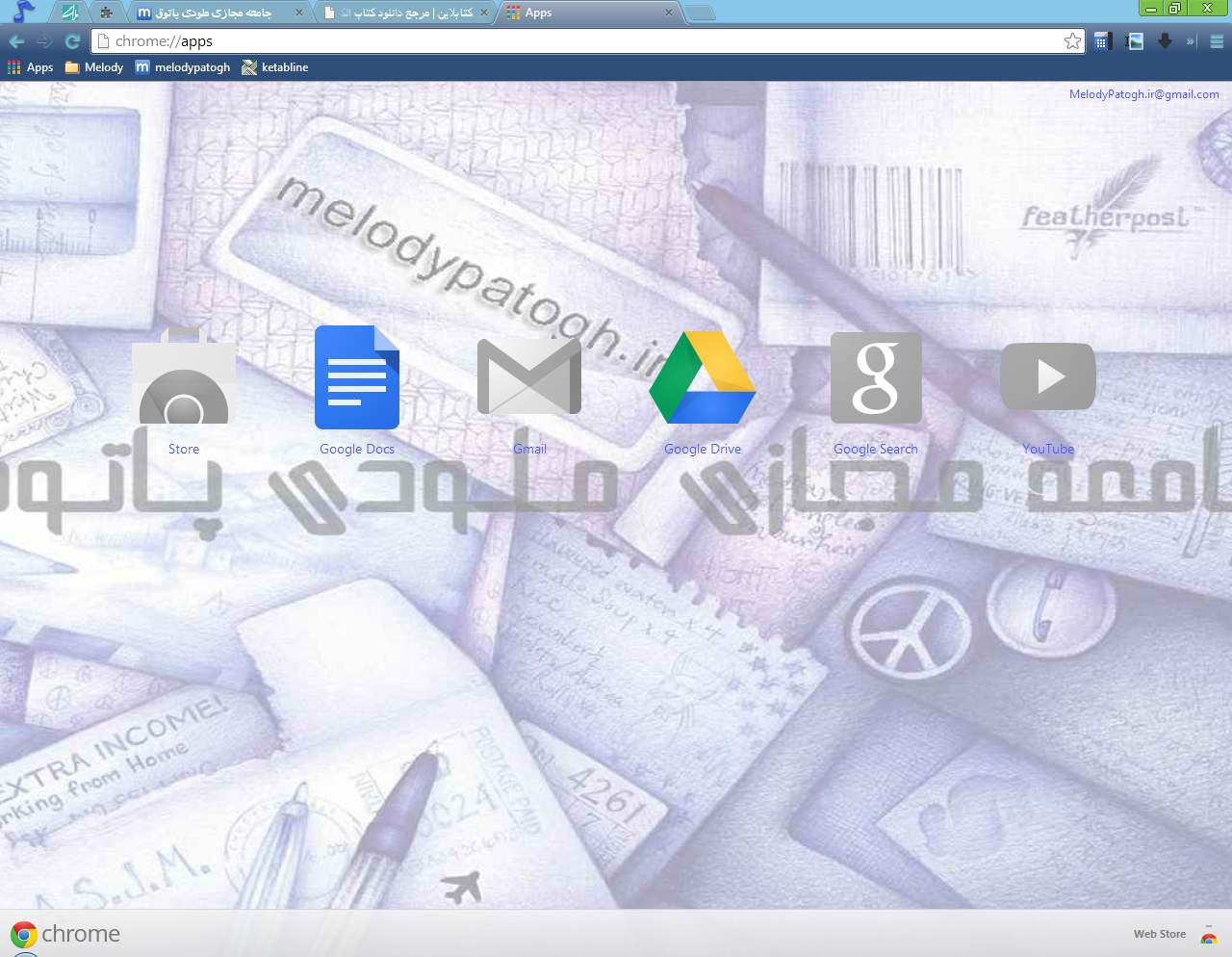Viewport: 1232px width, 957px height.
Task: Close the کتابلاین tab
Action: click(484, 13)
